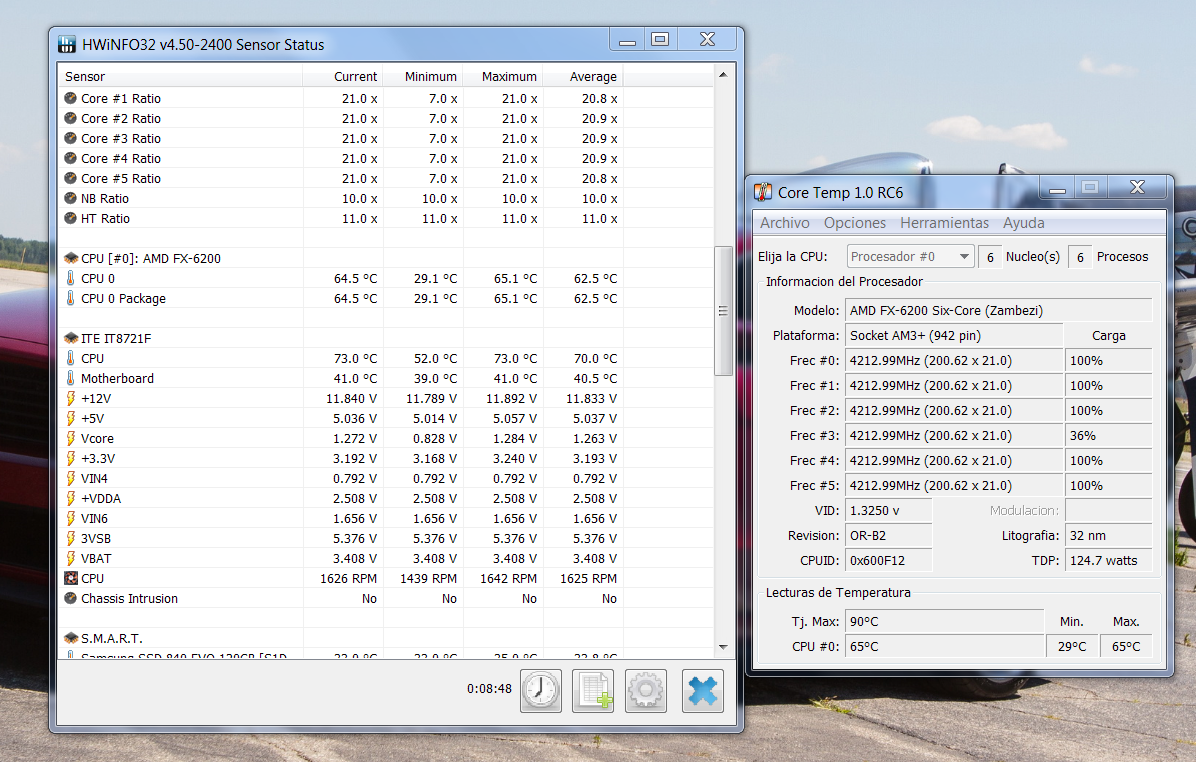Screen dimensions: 1196x762
Task: Click the Core Temp title bar icon
Action: pos(763,192)
